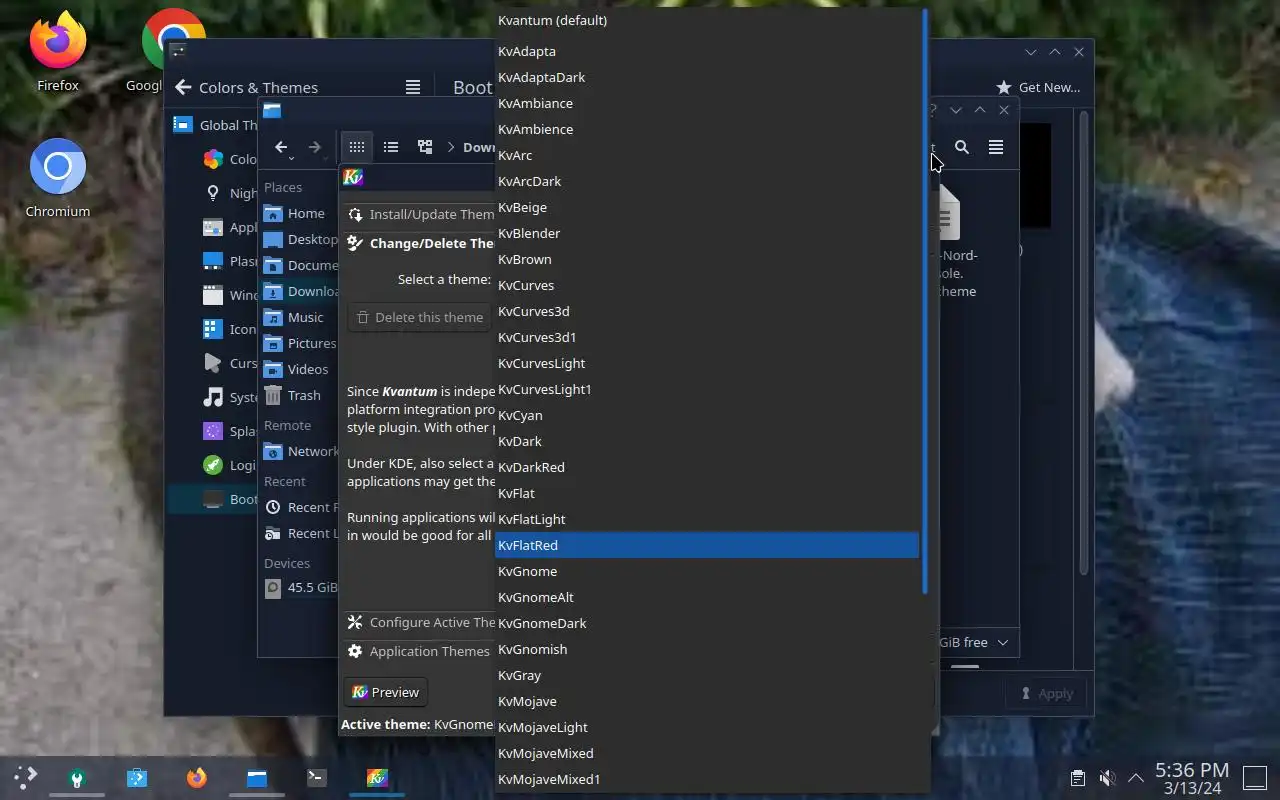The height and width of the screenshot is (800, 1280).
Task: Open clipboard icon in system tray
Action: pyautogui.click(x=1077, y=778)
